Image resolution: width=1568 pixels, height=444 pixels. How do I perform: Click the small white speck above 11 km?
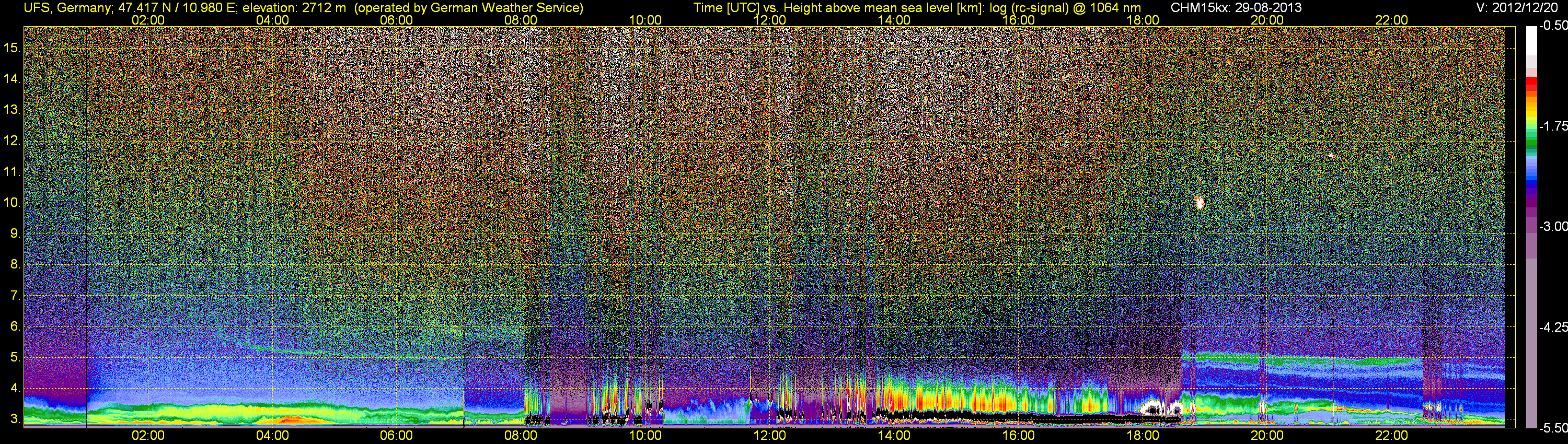(1331, 156)
